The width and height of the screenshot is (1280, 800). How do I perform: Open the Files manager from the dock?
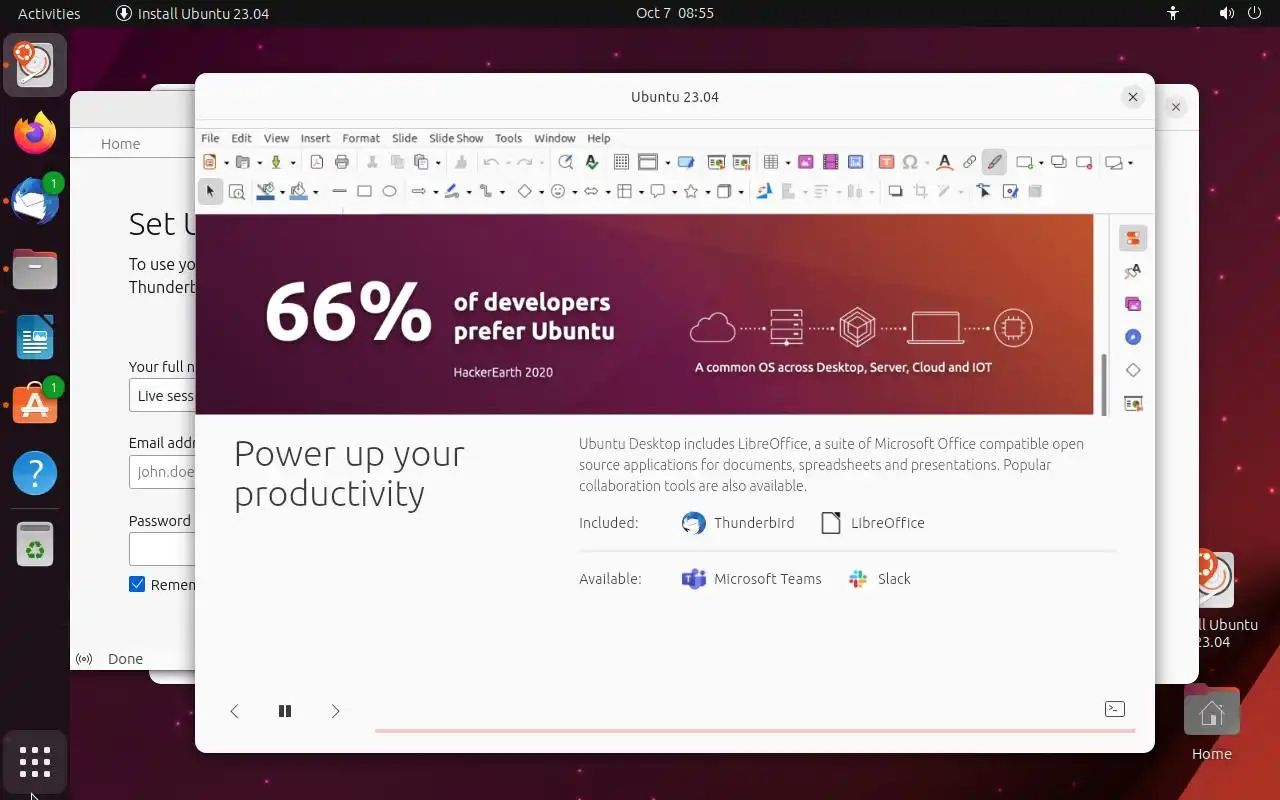point(35,269)
